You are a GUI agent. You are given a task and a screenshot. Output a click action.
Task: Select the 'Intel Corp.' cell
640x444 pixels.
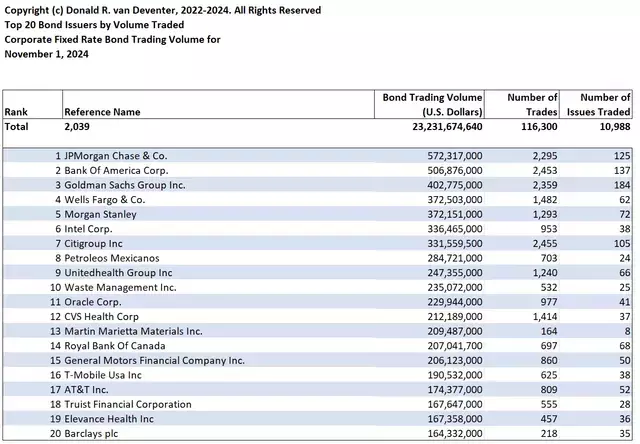pyautogui.click(x=88, y=229)
